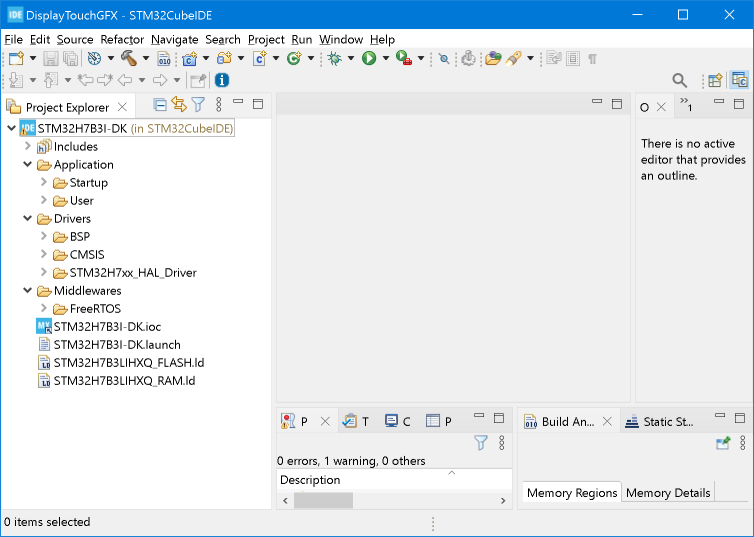
Task: Click the Problems view filter funnel icon
Action: (481, 443)
